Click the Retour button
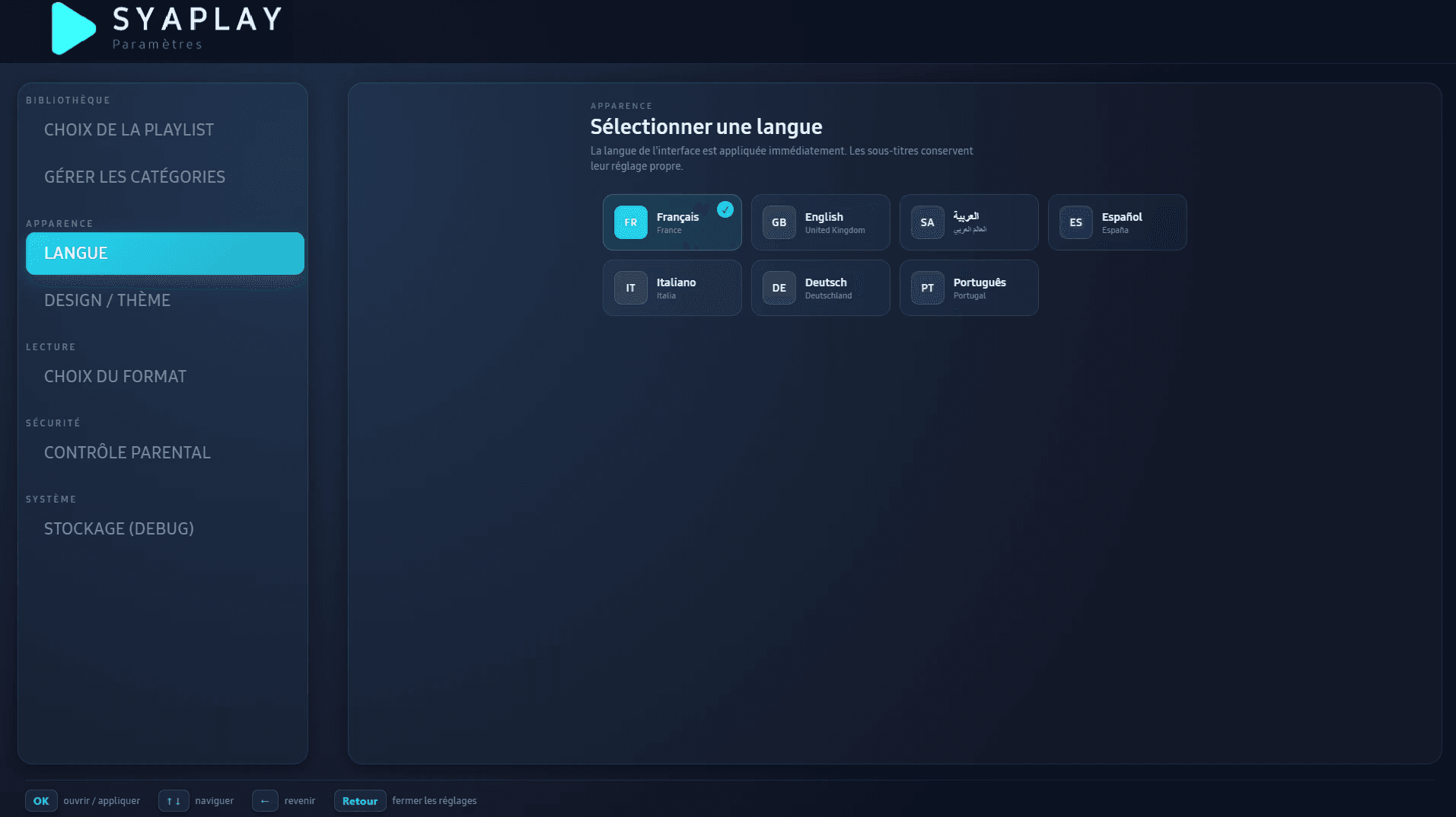The width and height of the screenshot is (1456, 817). pyautogui.click(x=360, y=801)
